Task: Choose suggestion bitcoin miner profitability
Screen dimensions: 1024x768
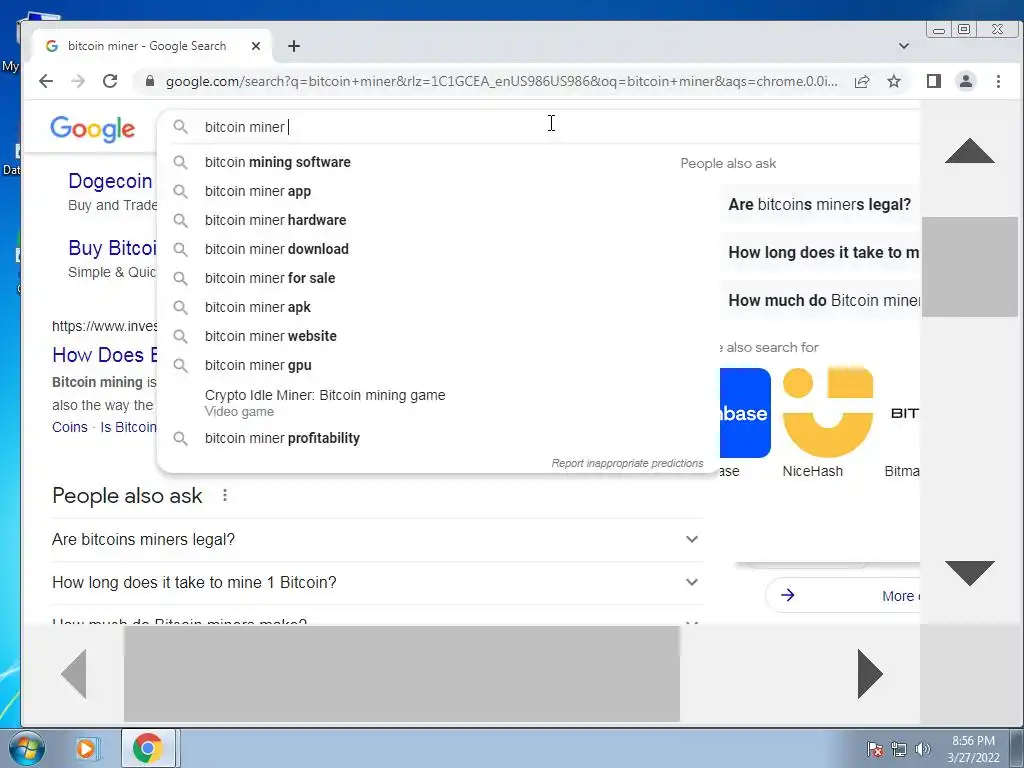Action: [439, 438]
